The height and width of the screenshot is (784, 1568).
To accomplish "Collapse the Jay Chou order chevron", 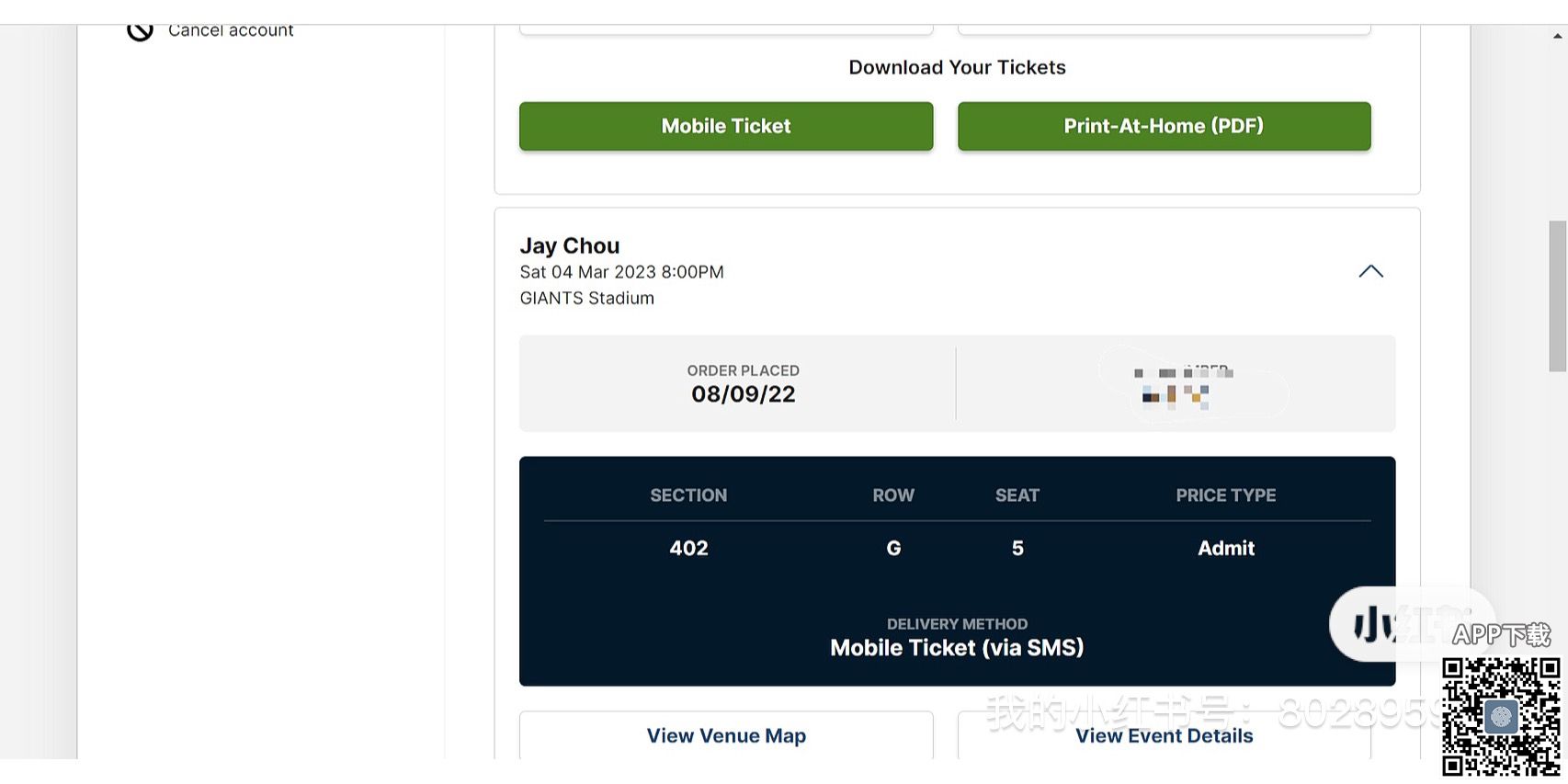I will [1370, 271].
